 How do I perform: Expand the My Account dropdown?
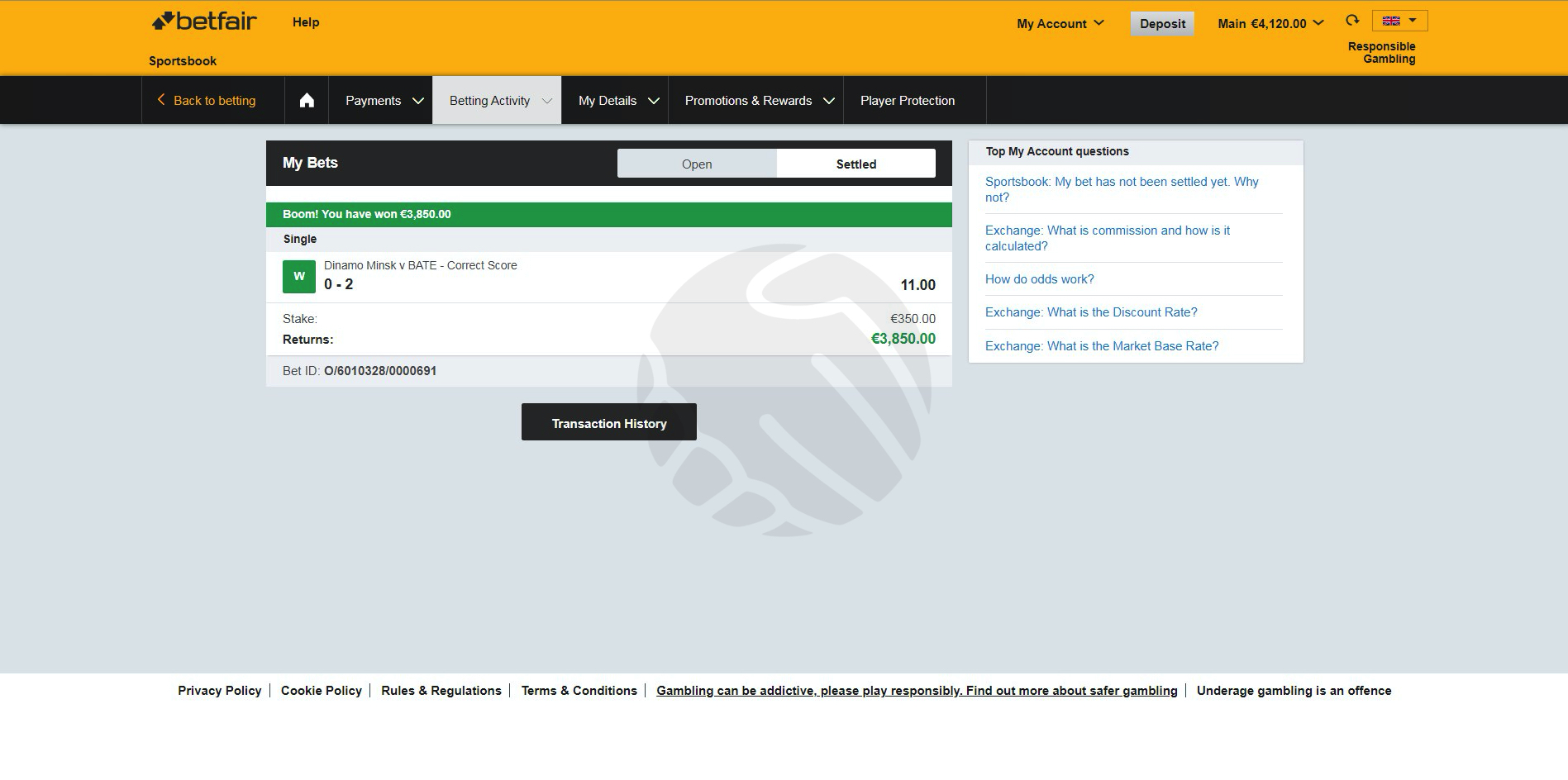[x=1060, y=23]
